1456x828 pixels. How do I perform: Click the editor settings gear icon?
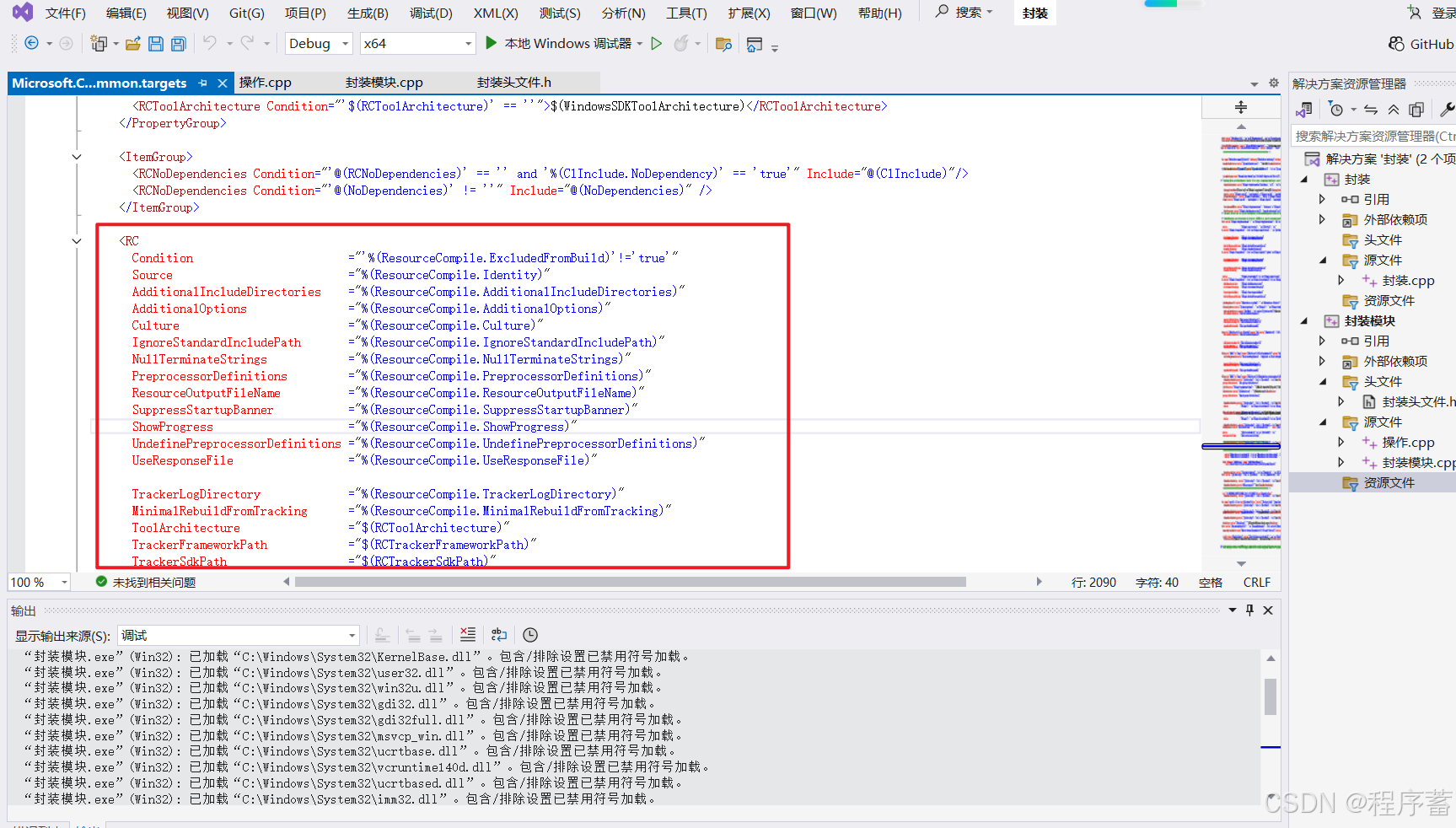(1274, 83)
